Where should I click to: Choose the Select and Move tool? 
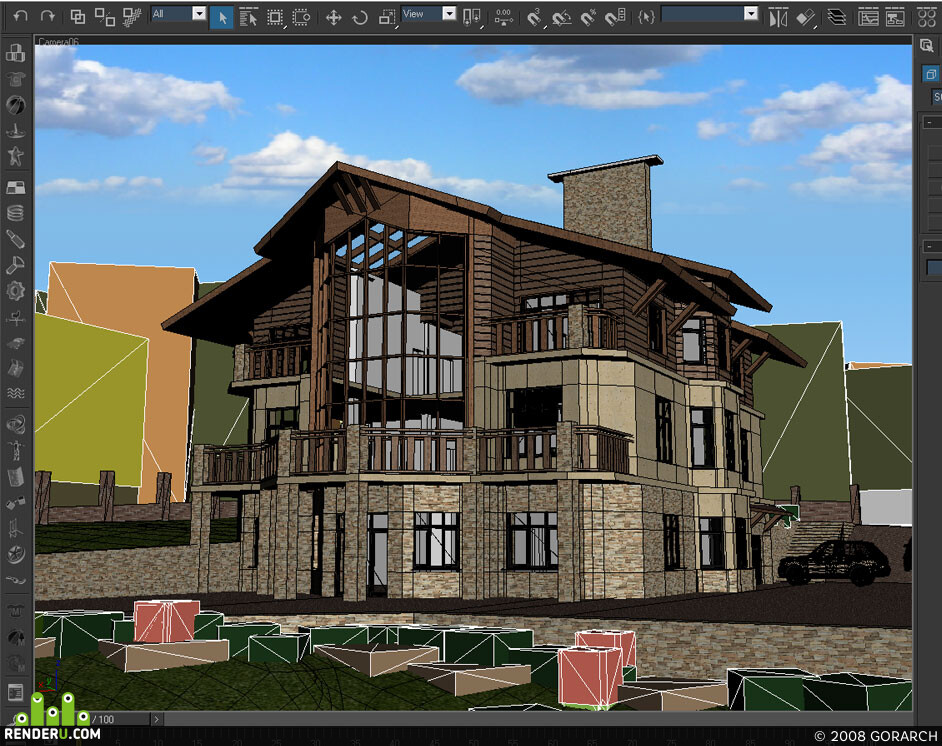[333, 17]
